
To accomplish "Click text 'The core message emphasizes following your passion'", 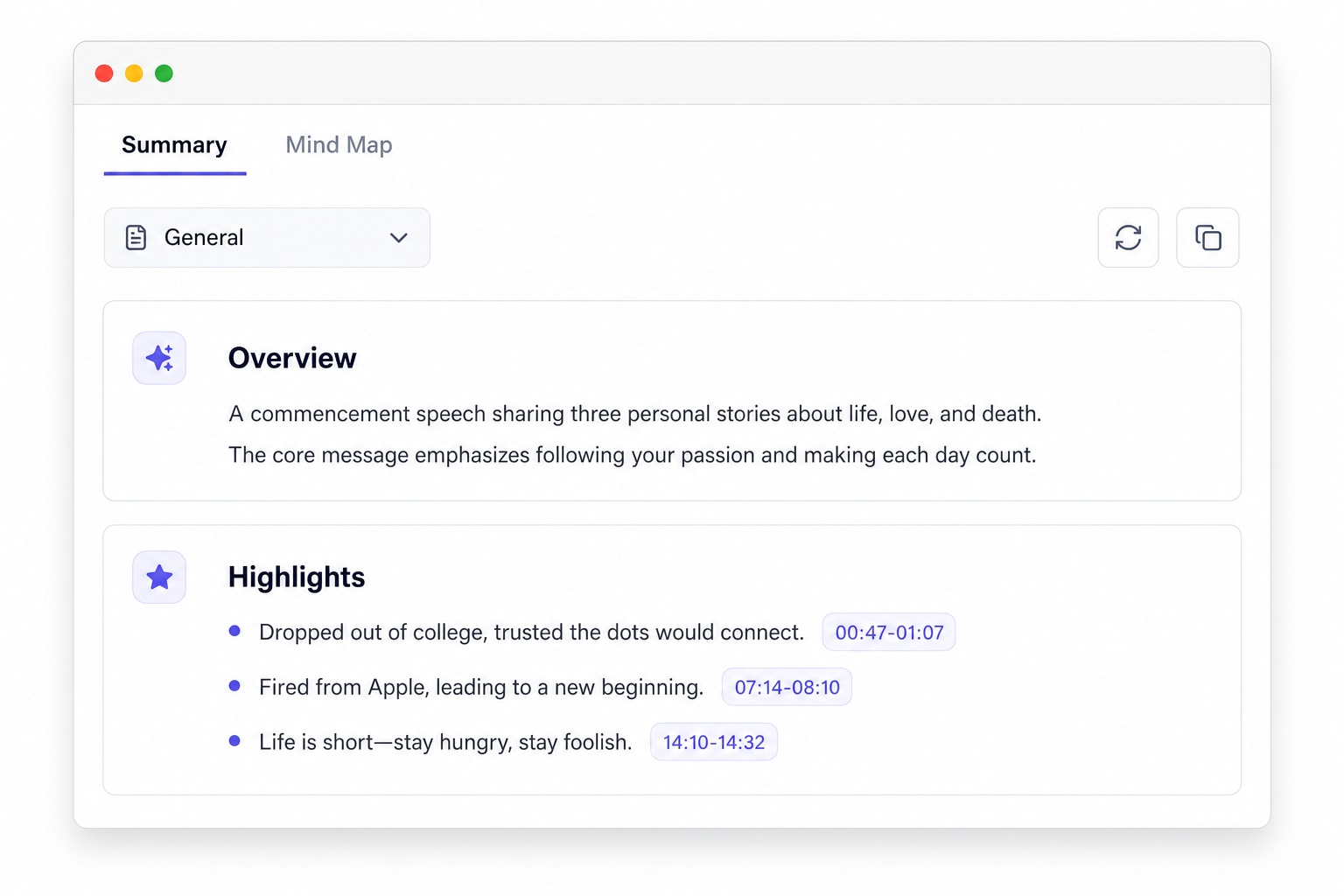I will [493, 455].
